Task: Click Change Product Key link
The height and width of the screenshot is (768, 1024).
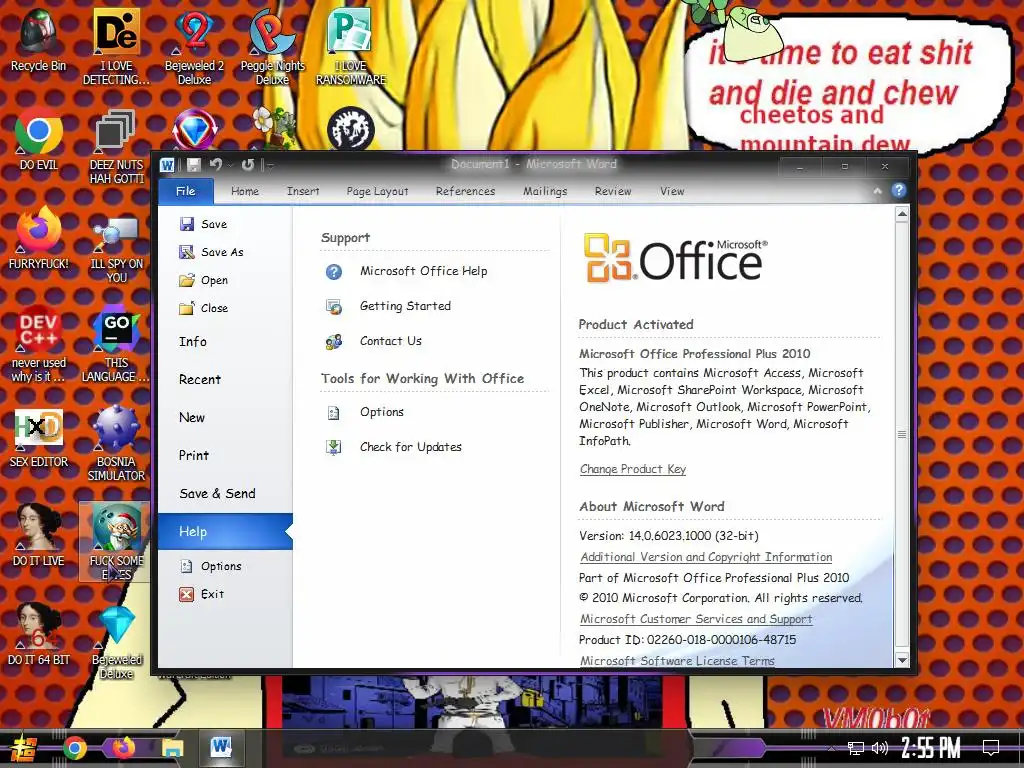Action: tap(633, 469)
